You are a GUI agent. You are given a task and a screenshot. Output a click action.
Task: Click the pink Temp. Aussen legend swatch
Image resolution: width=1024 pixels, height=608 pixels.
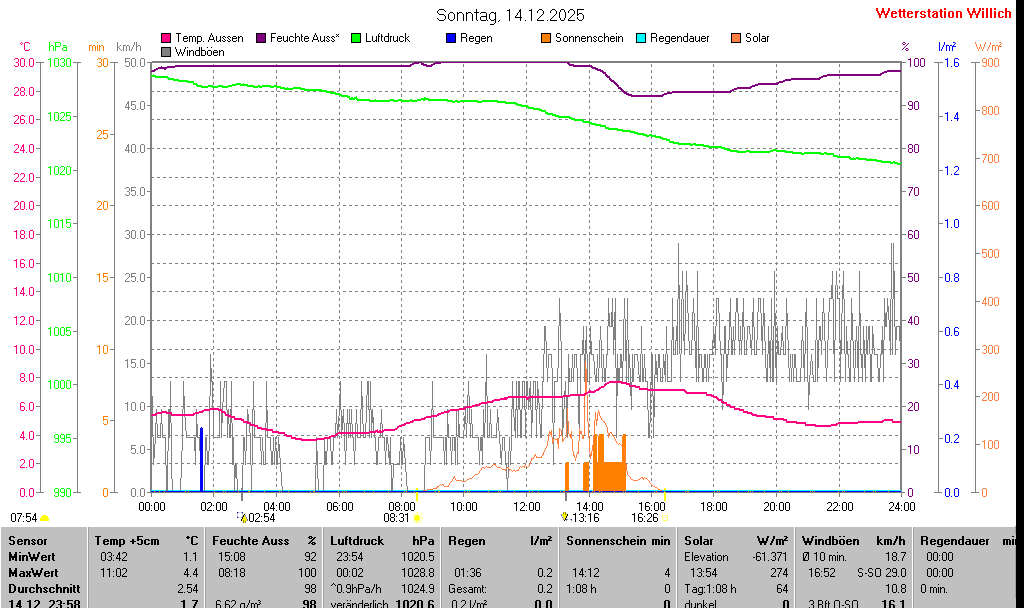pyautogui.click(x=166, y=38)
